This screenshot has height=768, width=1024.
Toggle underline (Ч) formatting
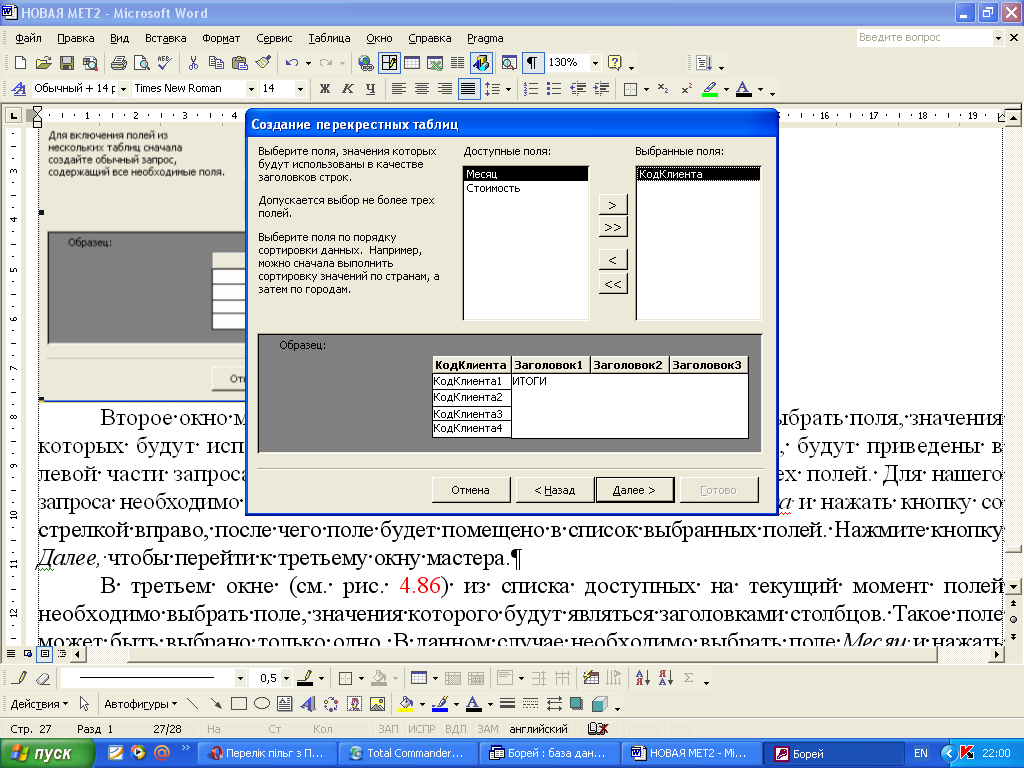[x=370, y=89]
